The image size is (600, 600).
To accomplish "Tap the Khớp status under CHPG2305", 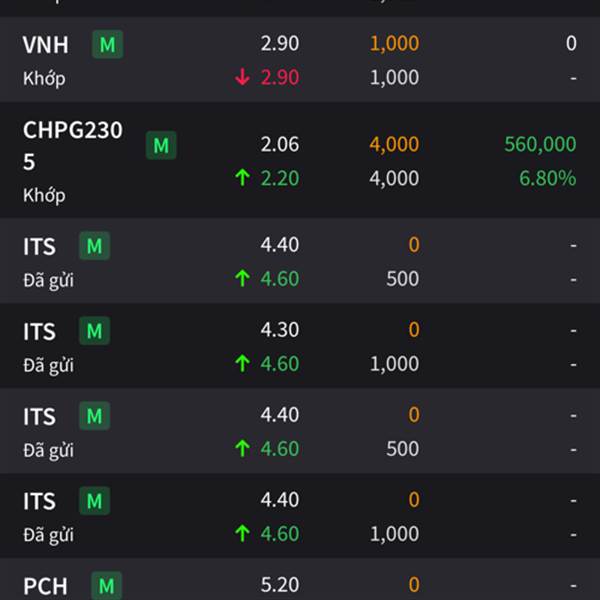I will click(44, 195).
